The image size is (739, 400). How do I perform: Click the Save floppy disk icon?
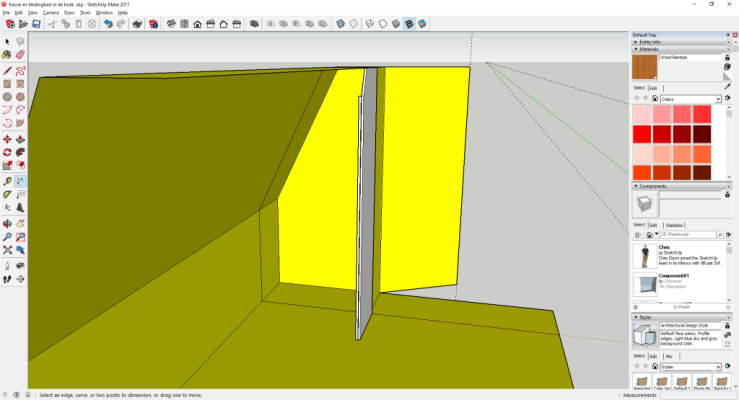click(x=36, y=24)
